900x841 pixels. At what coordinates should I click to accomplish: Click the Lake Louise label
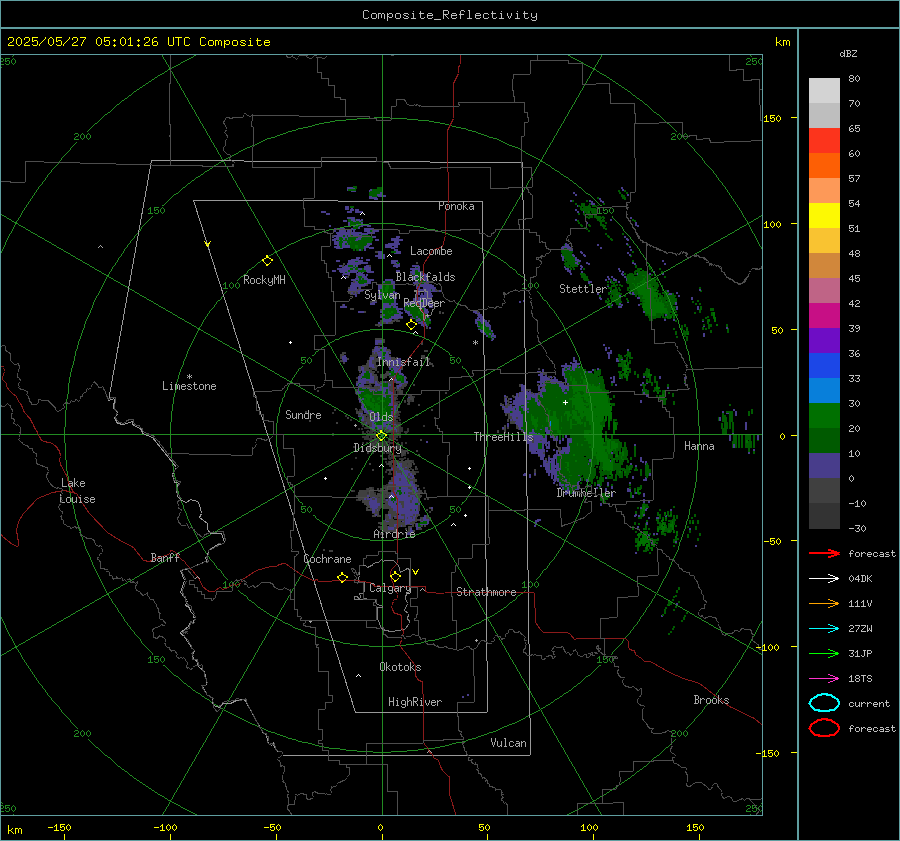tap(77, 491)
